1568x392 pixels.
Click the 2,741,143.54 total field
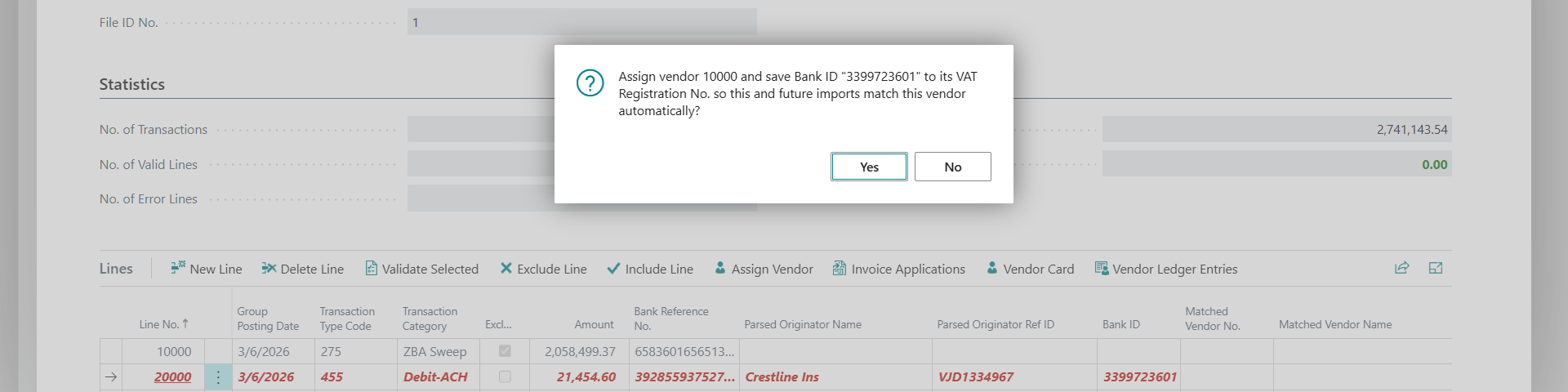coord(1276,129)
